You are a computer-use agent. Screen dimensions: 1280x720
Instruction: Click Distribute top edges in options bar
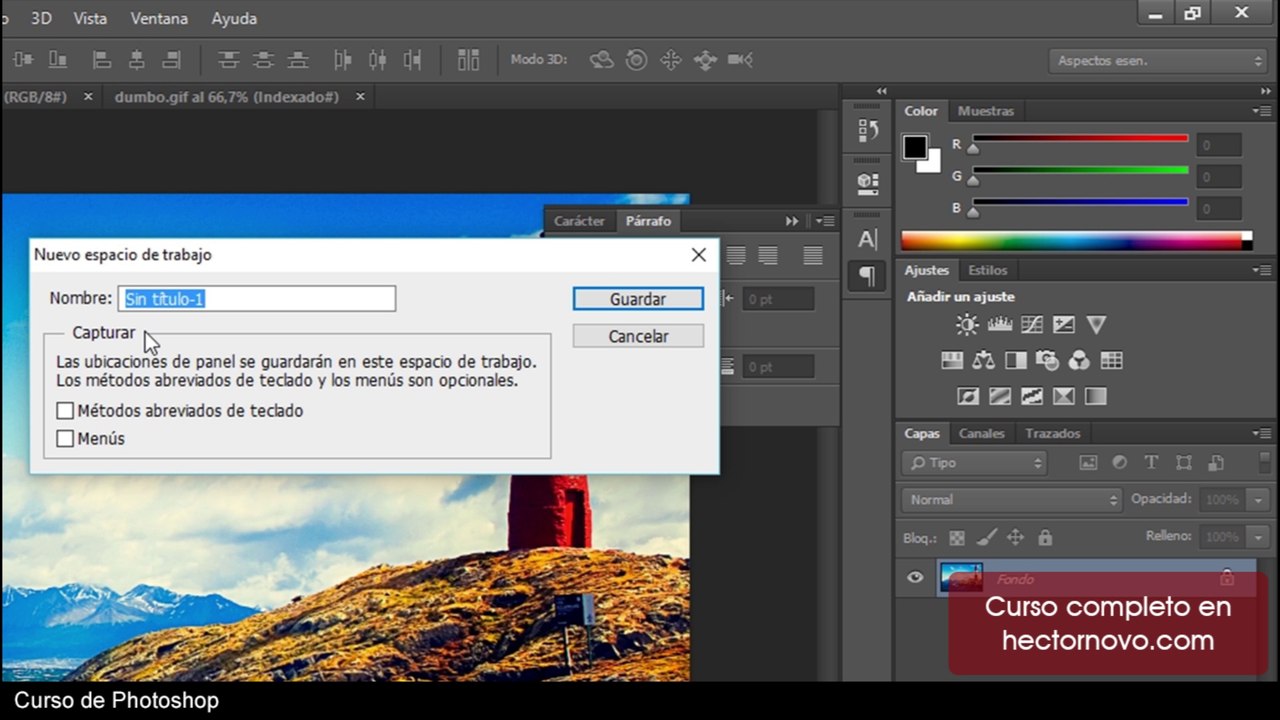[229, 60]
